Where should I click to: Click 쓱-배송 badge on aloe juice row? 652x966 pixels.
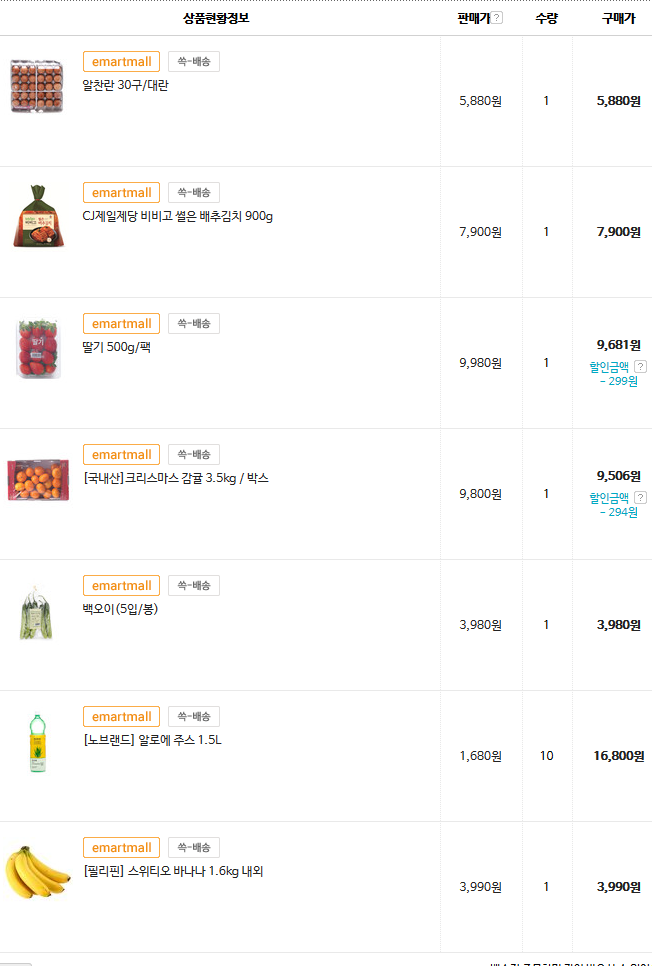point(194,717)
